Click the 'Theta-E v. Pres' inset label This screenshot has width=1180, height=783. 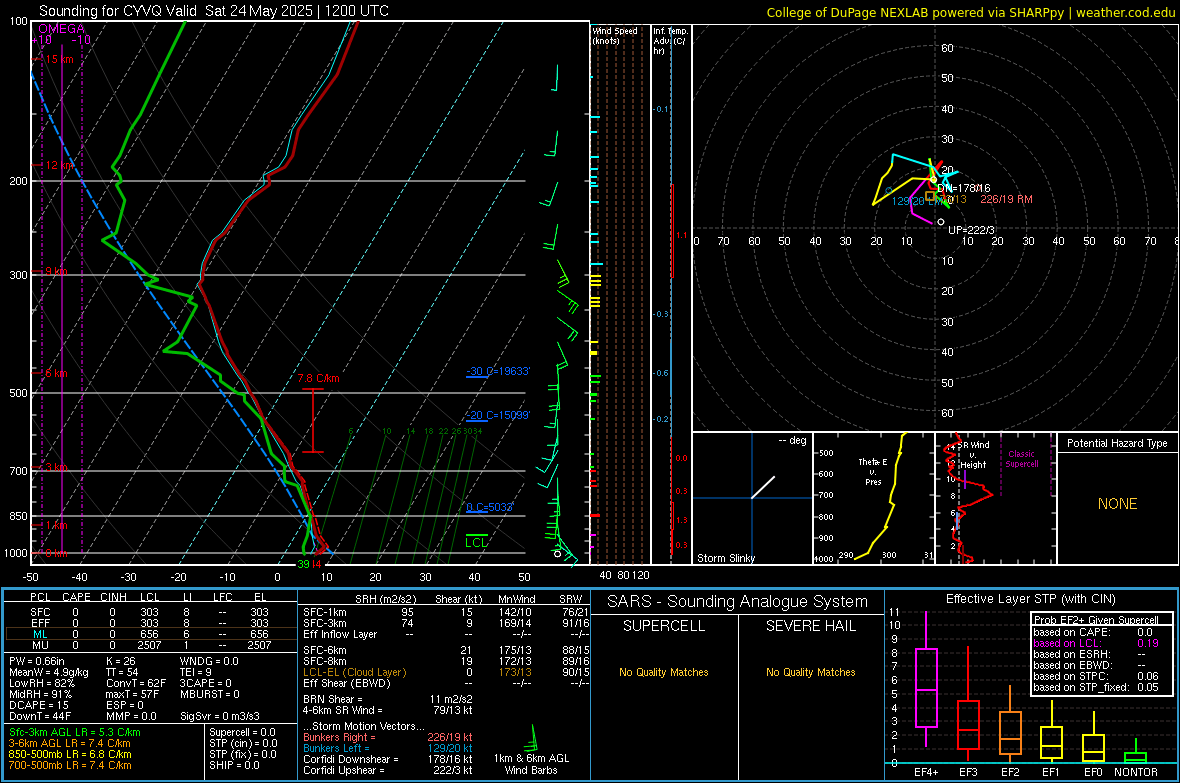click(873, 472)
